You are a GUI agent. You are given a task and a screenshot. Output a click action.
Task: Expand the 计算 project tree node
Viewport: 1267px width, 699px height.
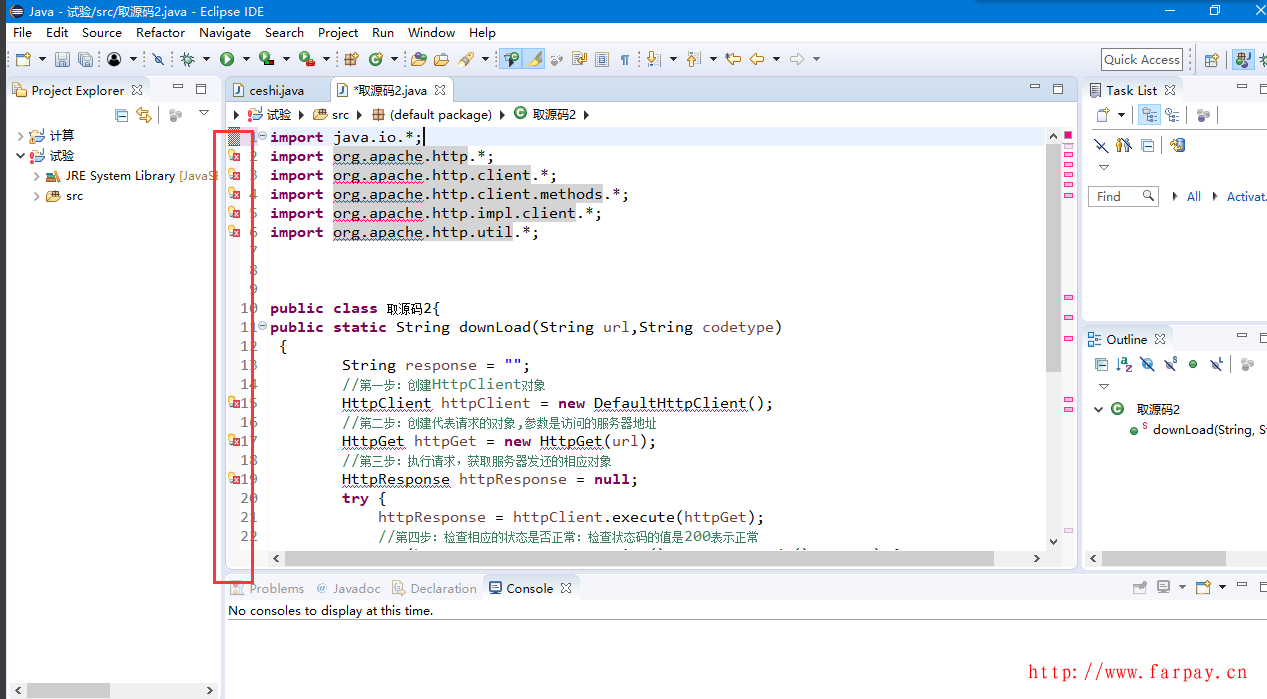coord(21,136)
